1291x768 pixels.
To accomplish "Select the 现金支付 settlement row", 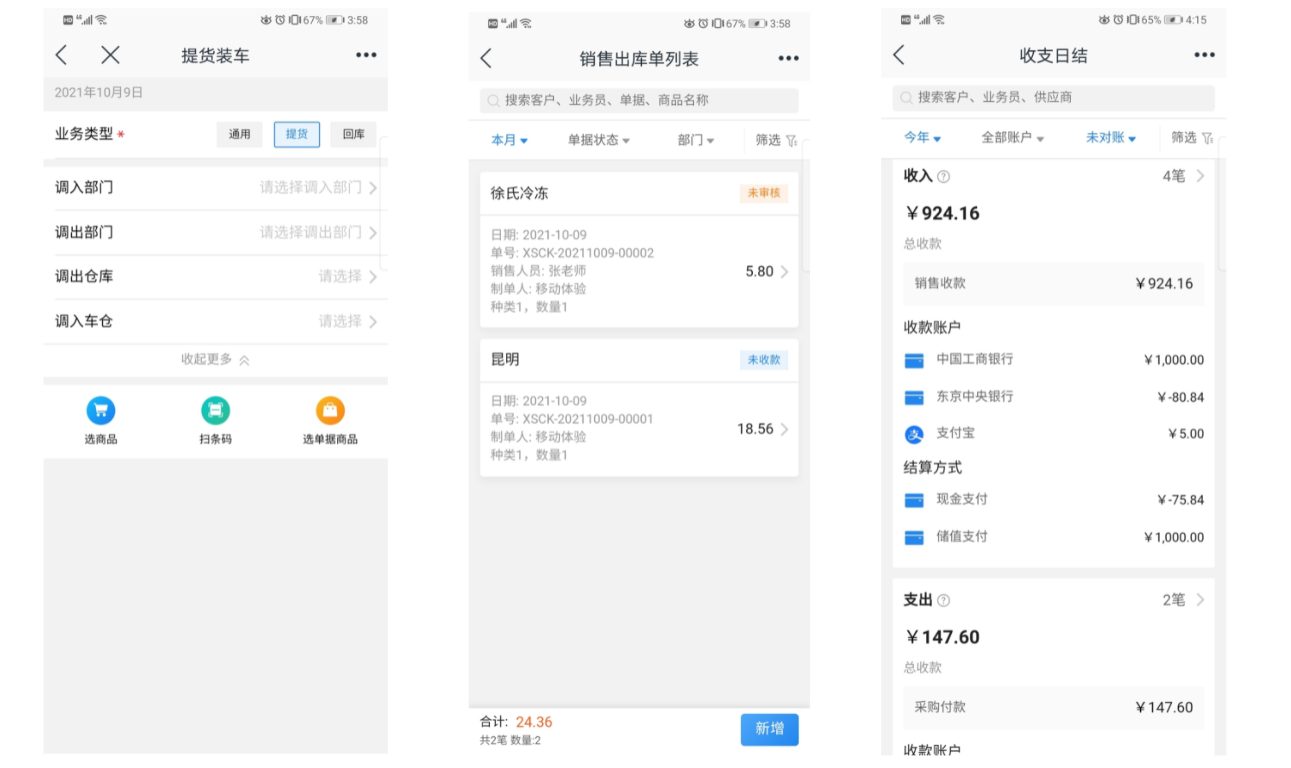I will click(x=1053, y=500).
